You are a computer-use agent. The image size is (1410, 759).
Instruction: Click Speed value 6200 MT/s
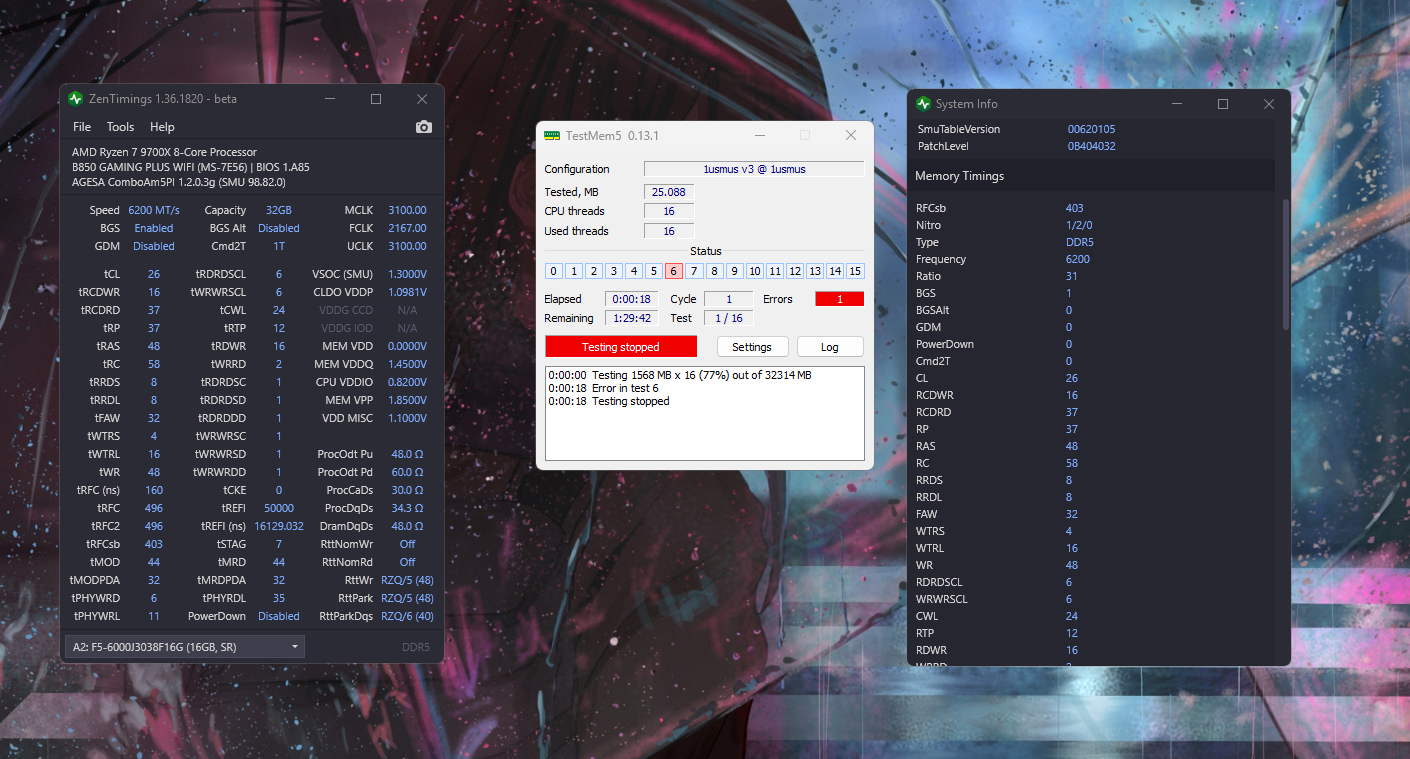(154, 210)
